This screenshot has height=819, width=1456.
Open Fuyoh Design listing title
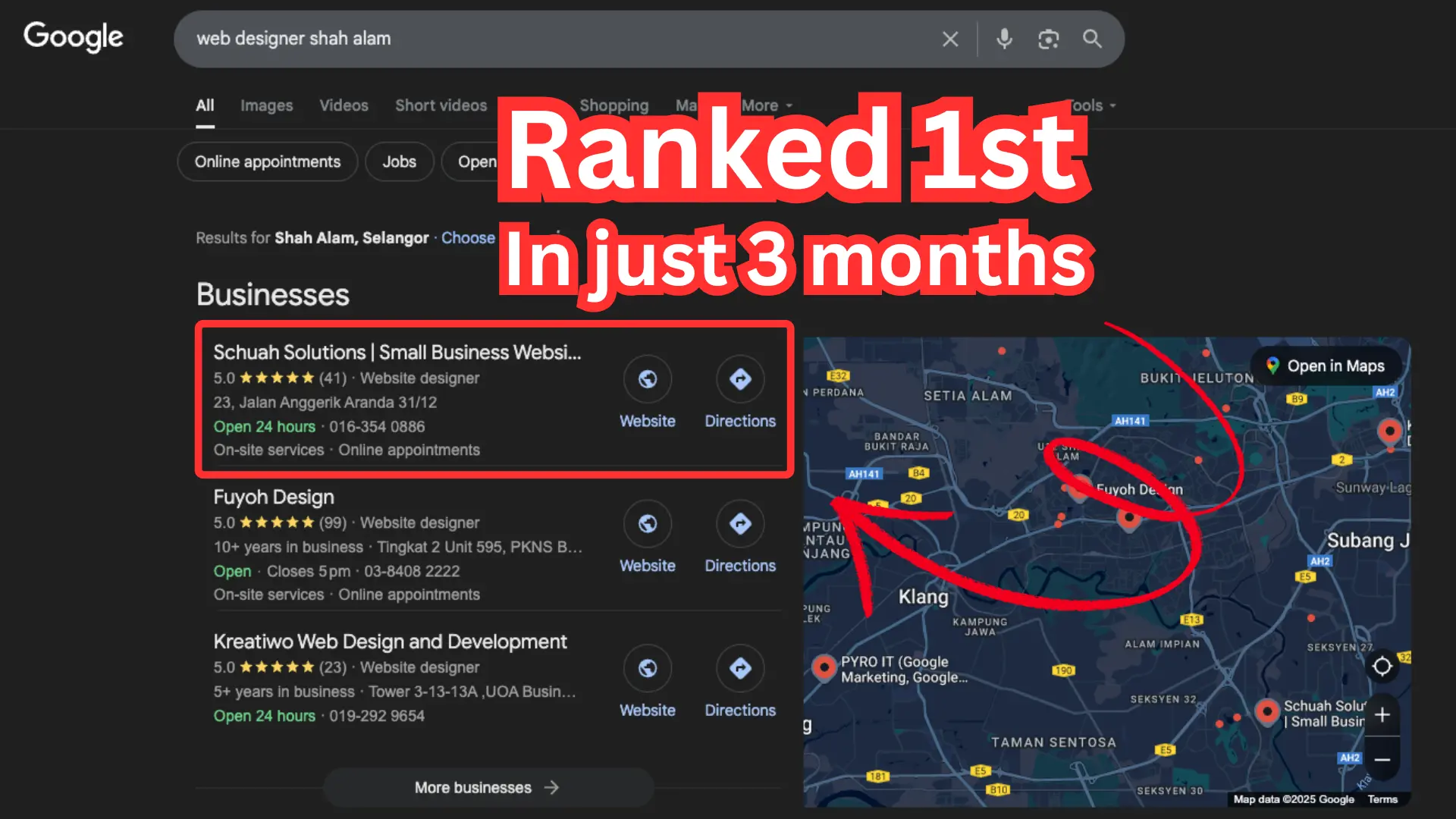coord(273,497)
